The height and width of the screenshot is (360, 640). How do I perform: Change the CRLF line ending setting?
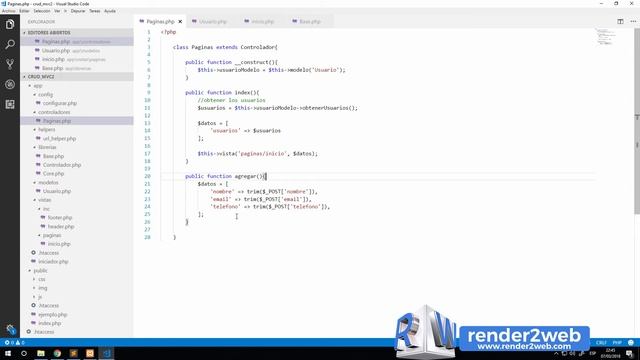tap(601, 342)
